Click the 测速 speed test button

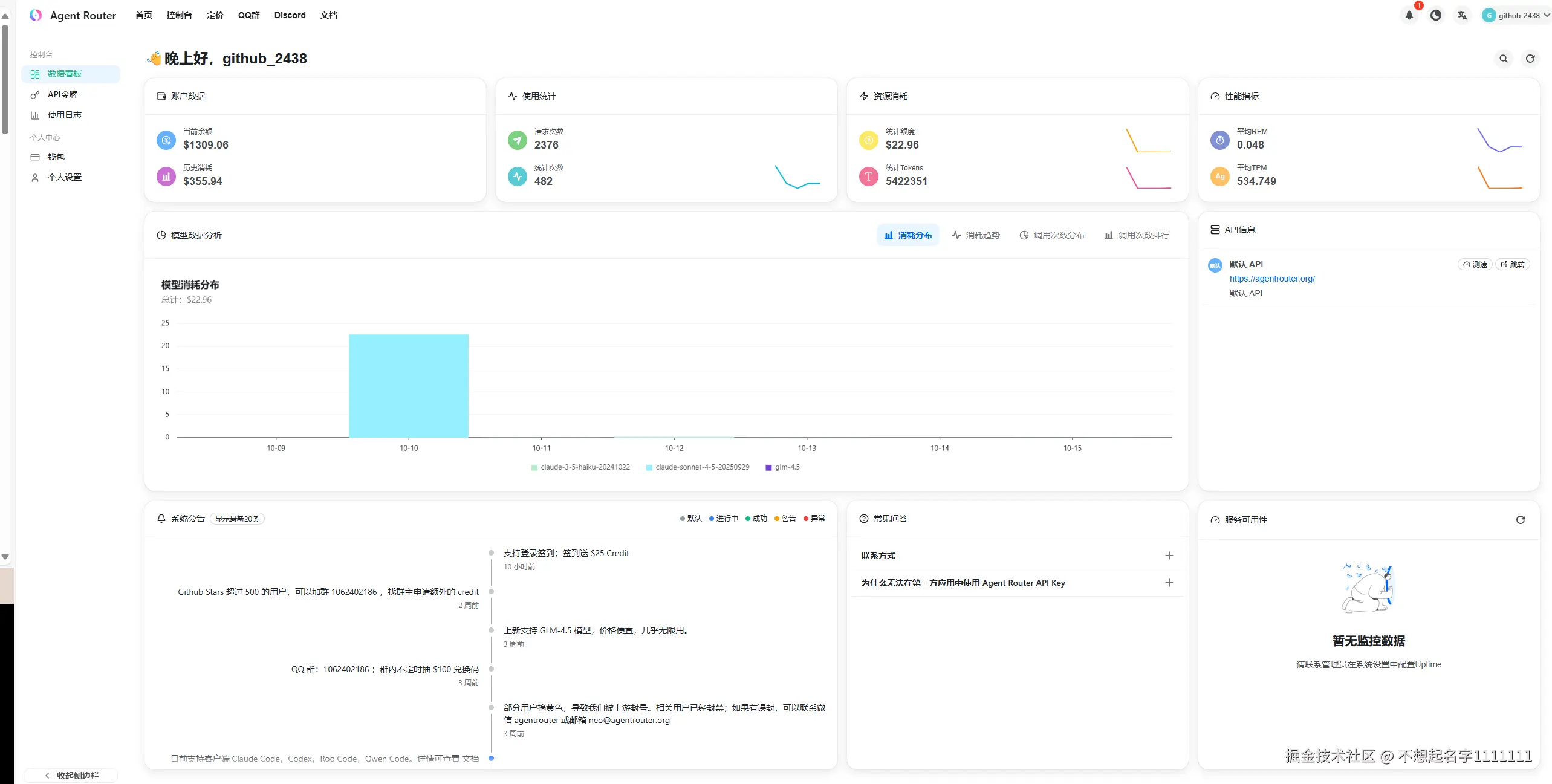(1475, 264)
